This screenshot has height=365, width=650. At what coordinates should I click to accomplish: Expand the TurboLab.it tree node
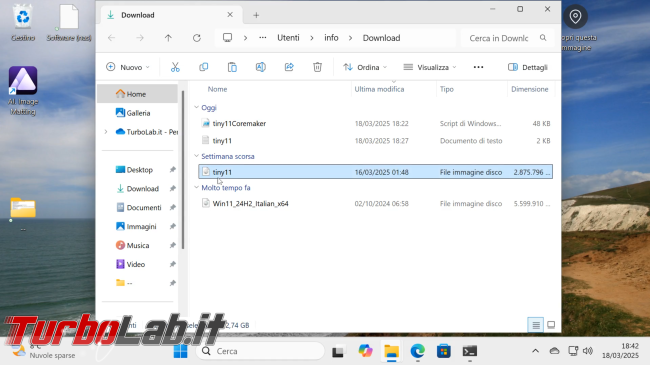(x=106, y=132)
